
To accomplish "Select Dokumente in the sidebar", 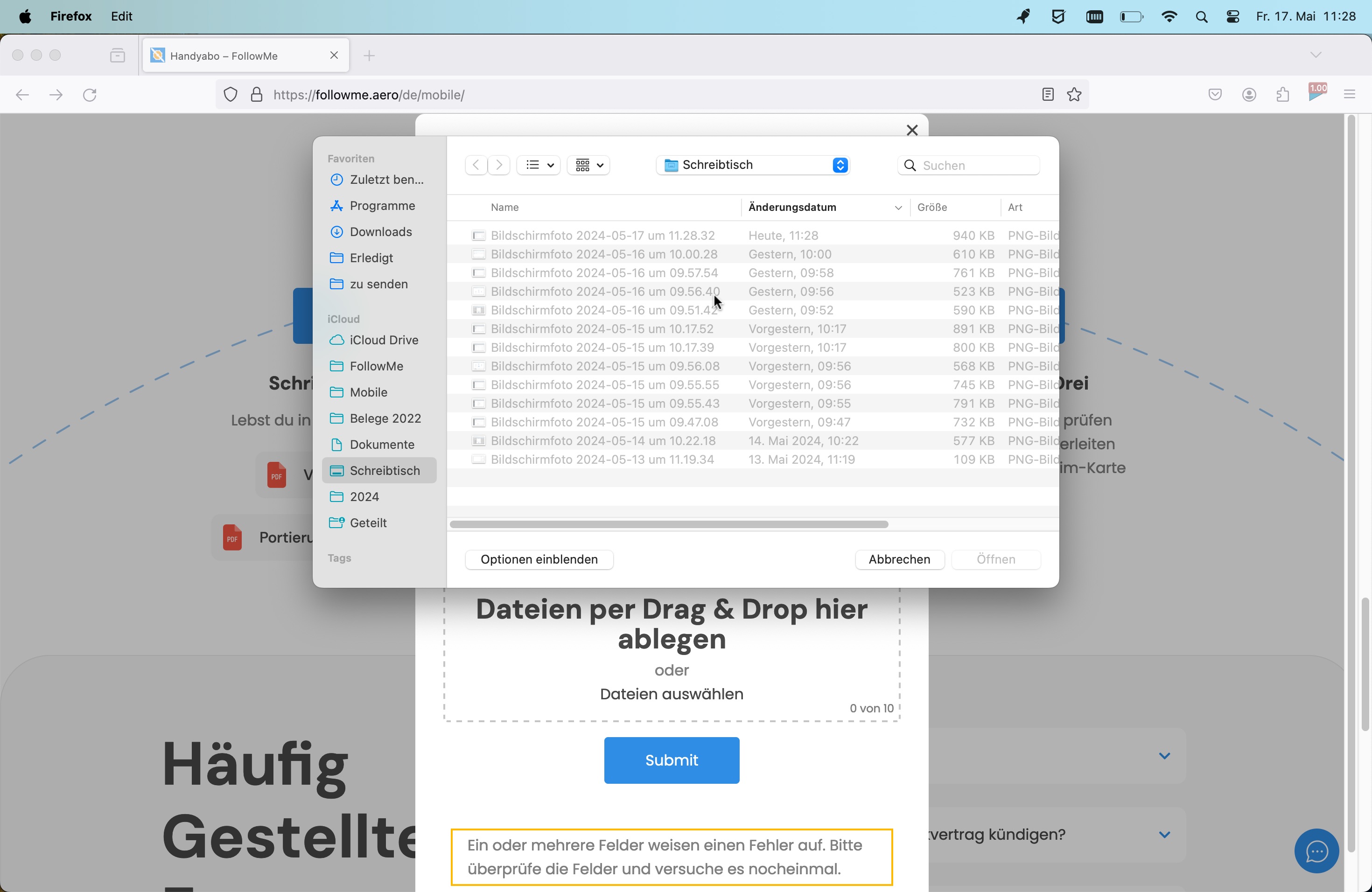I will click(379, 444).
